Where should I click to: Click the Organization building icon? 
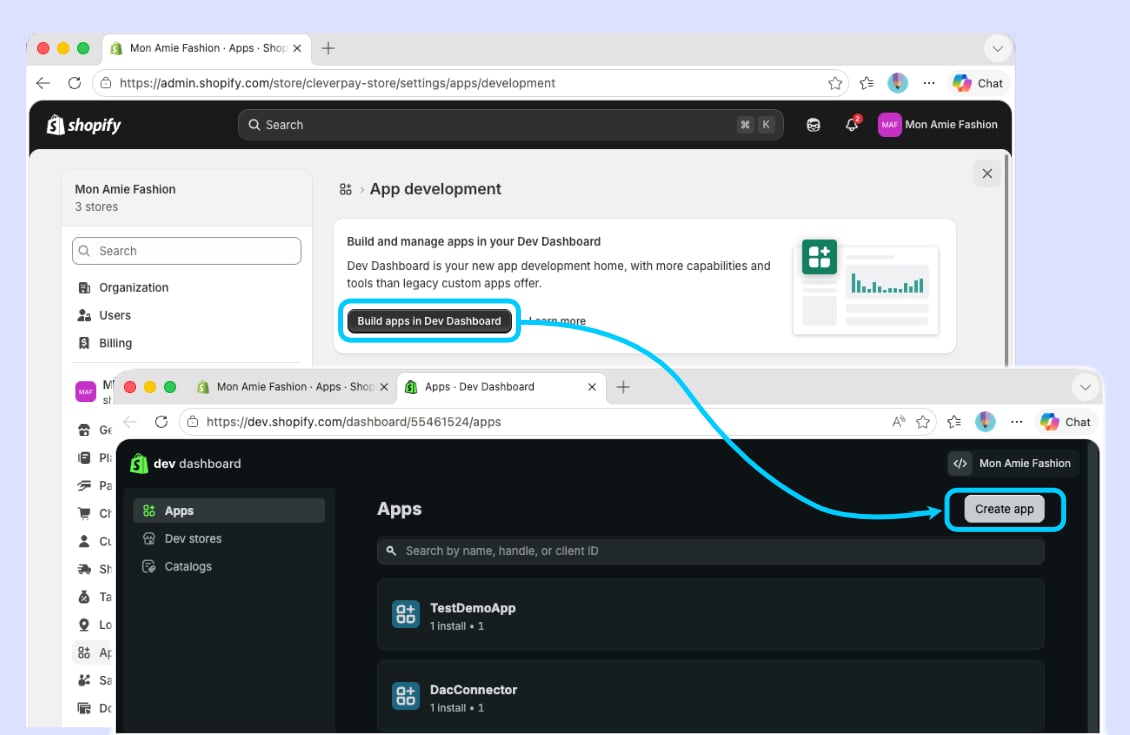click(84, 288)
